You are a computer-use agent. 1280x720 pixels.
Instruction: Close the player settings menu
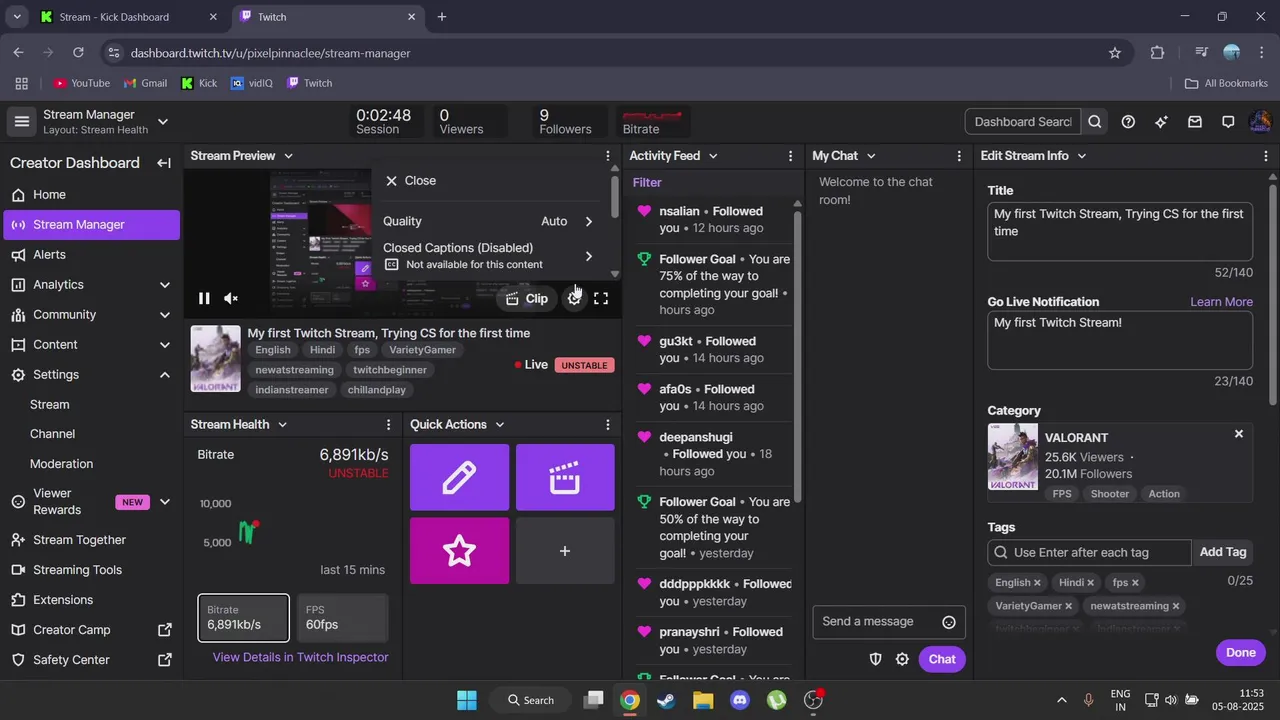coord(410,181)
